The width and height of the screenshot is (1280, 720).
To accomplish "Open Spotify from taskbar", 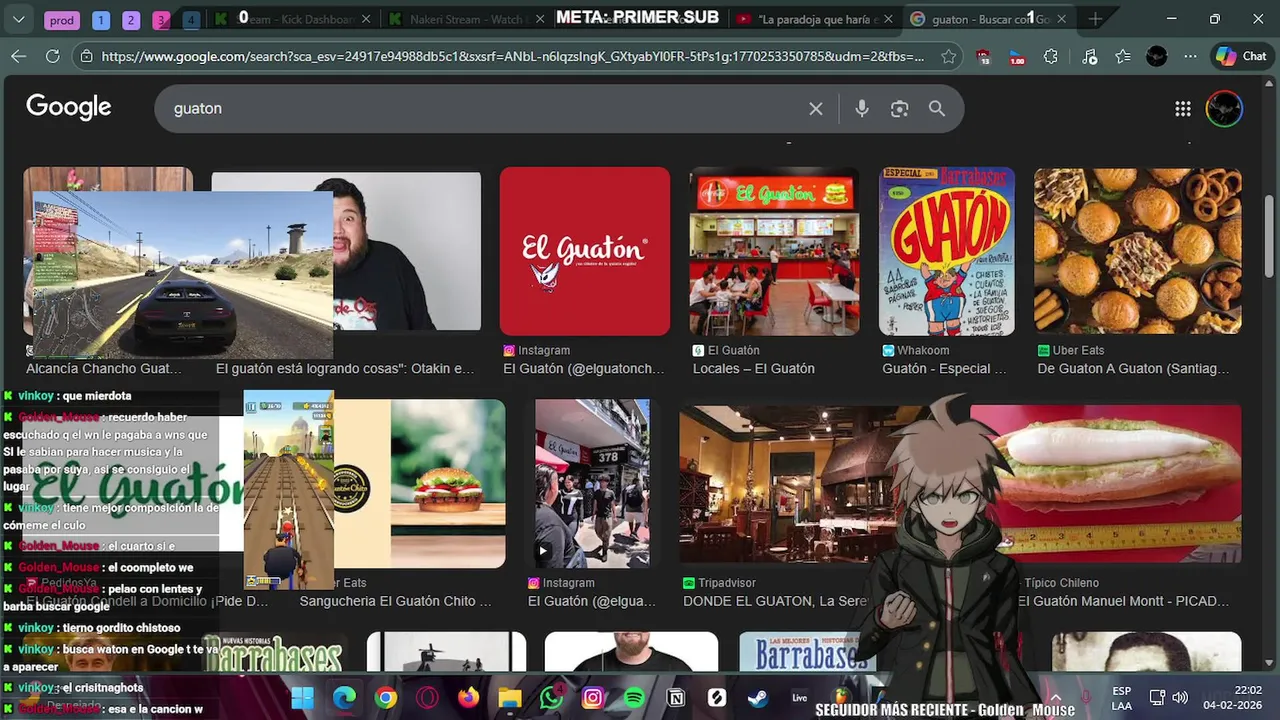I will tap(634, 697).
